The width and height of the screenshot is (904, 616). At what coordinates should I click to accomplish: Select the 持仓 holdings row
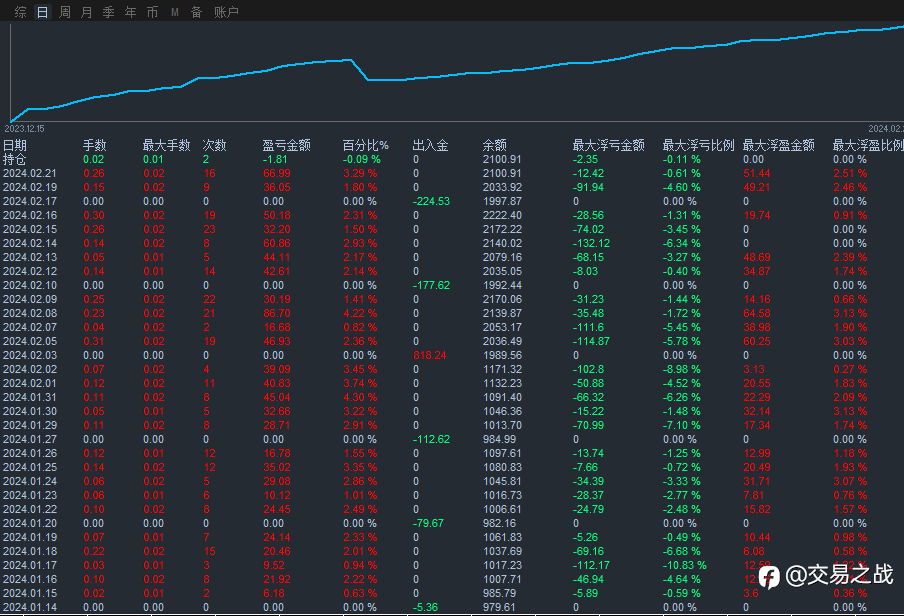coord(15,159)
